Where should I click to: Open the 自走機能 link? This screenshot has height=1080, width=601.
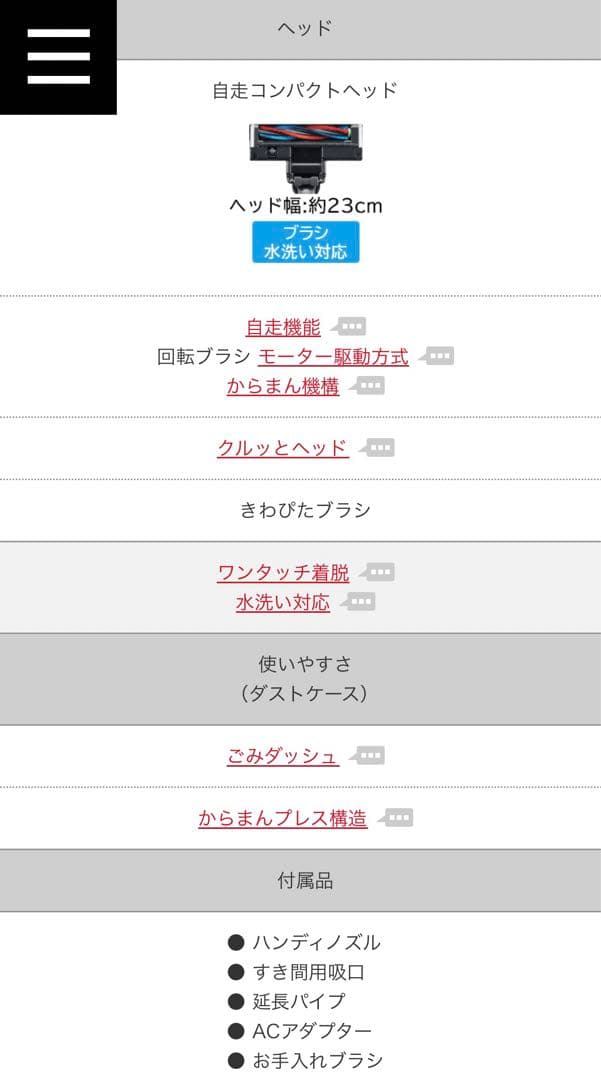[283, 327]
